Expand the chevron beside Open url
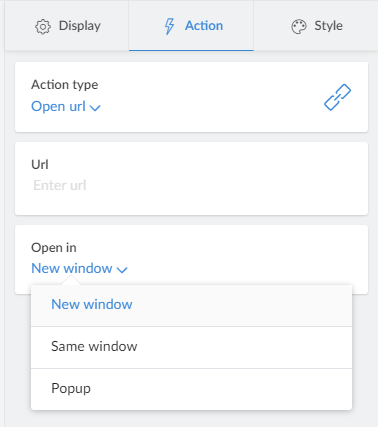The image size is (378, 427). 95,108
